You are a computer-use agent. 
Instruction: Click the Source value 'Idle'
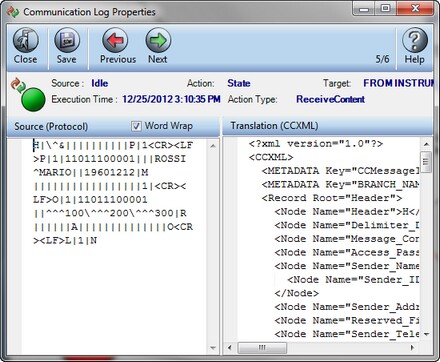(x=100, y=83)
